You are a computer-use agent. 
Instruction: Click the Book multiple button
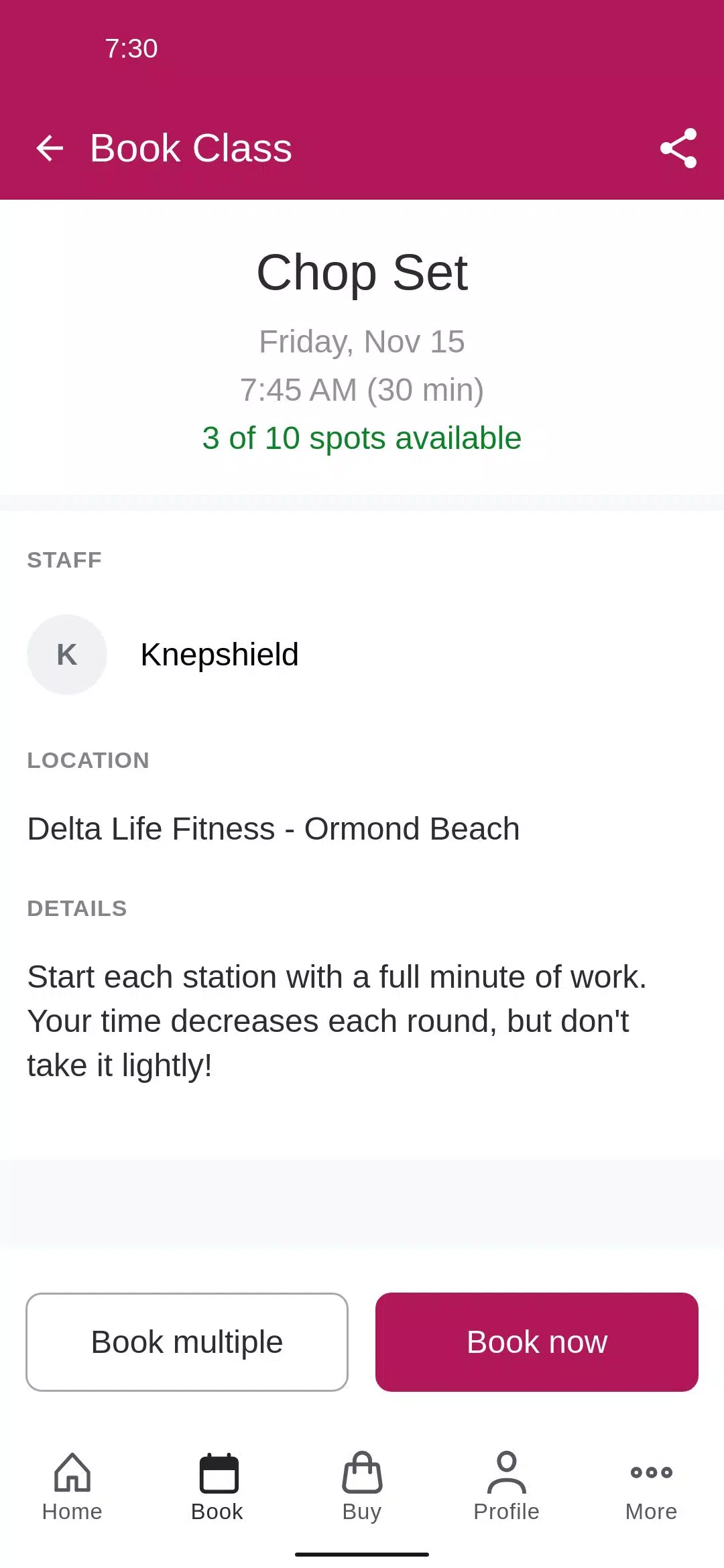click(x=187, y=1342)
